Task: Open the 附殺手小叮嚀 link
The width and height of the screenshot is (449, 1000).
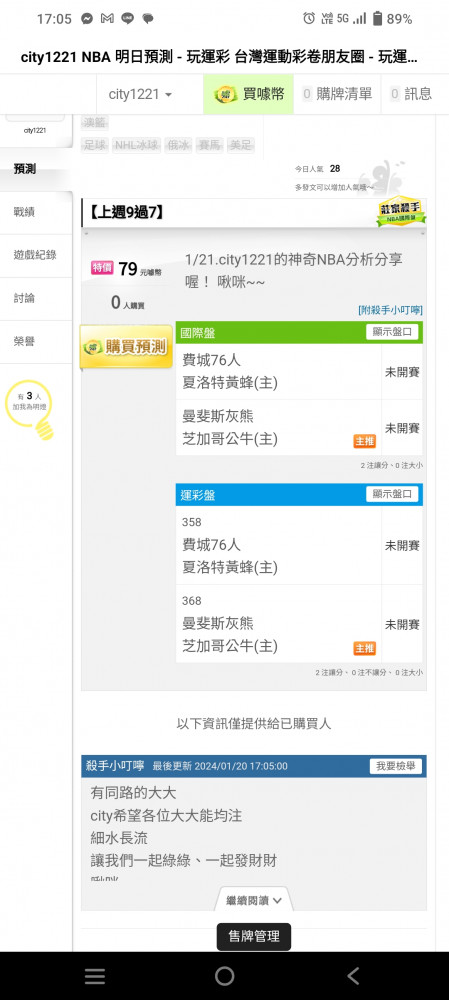Action: [x=390, y=311]
